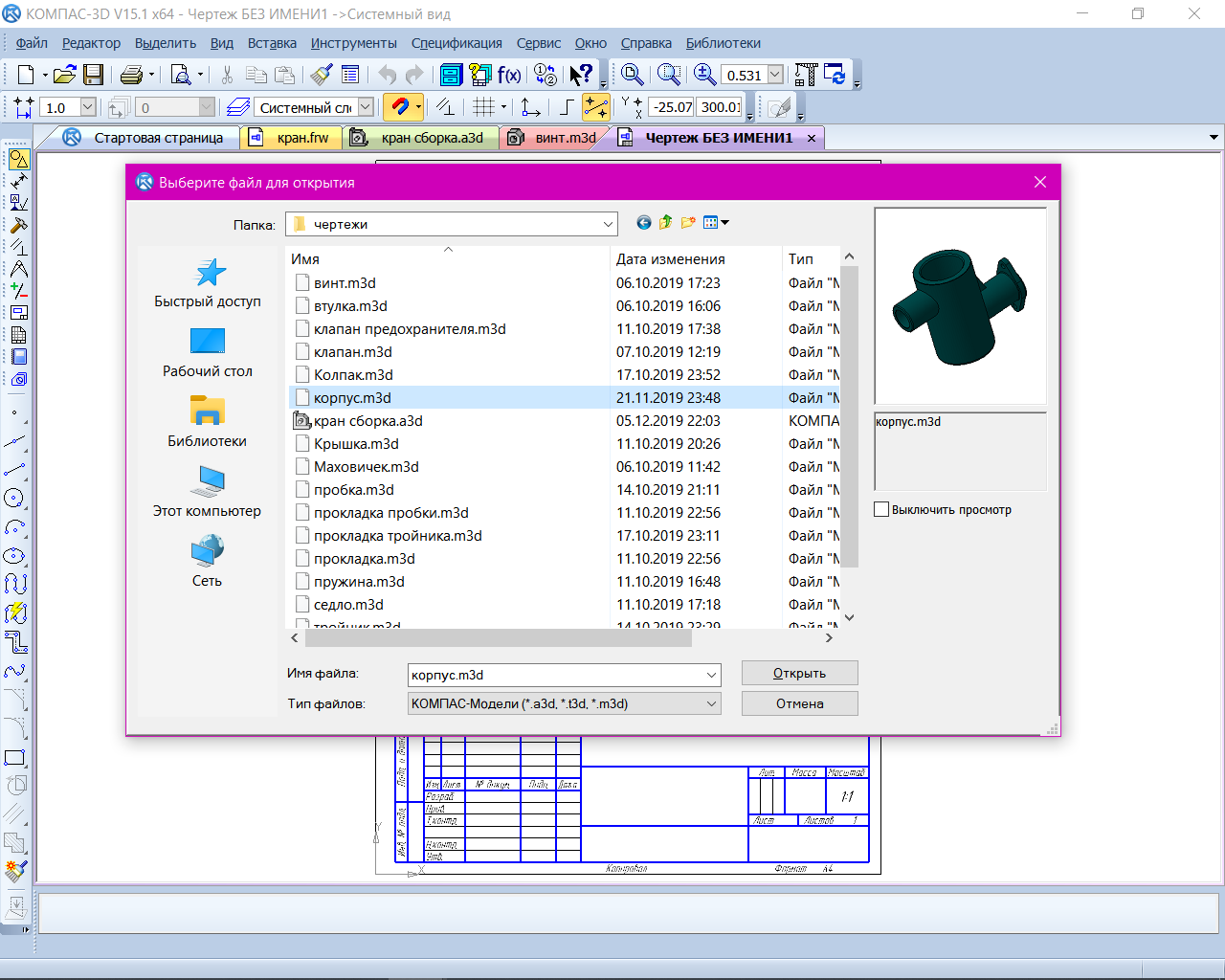Select the Circle drawing tool
The width and height of the screenshot is (1225, 980).
click(x=14, y=498)
